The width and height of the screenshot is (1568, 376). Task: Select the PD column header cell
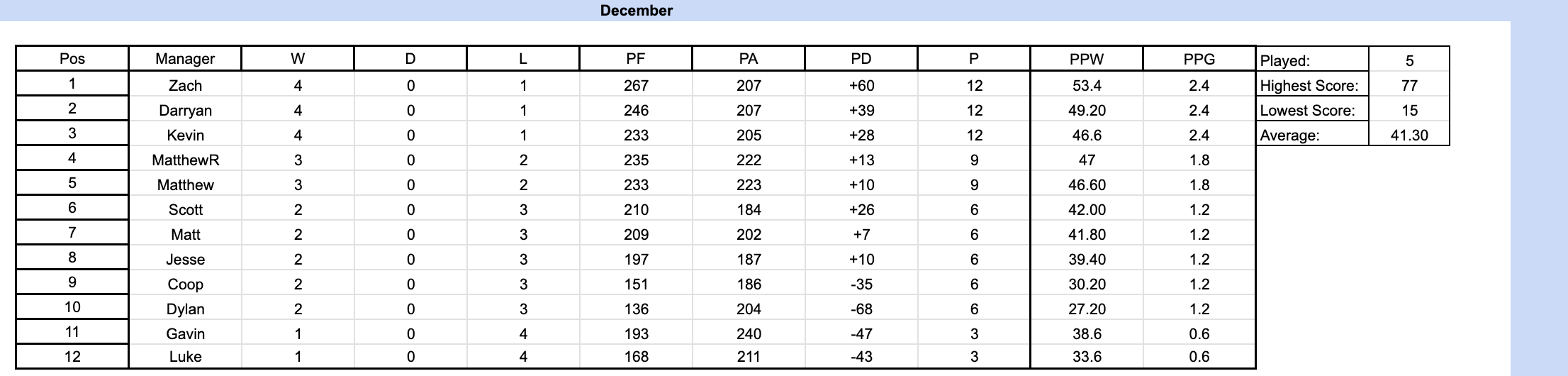coord(861,60)
